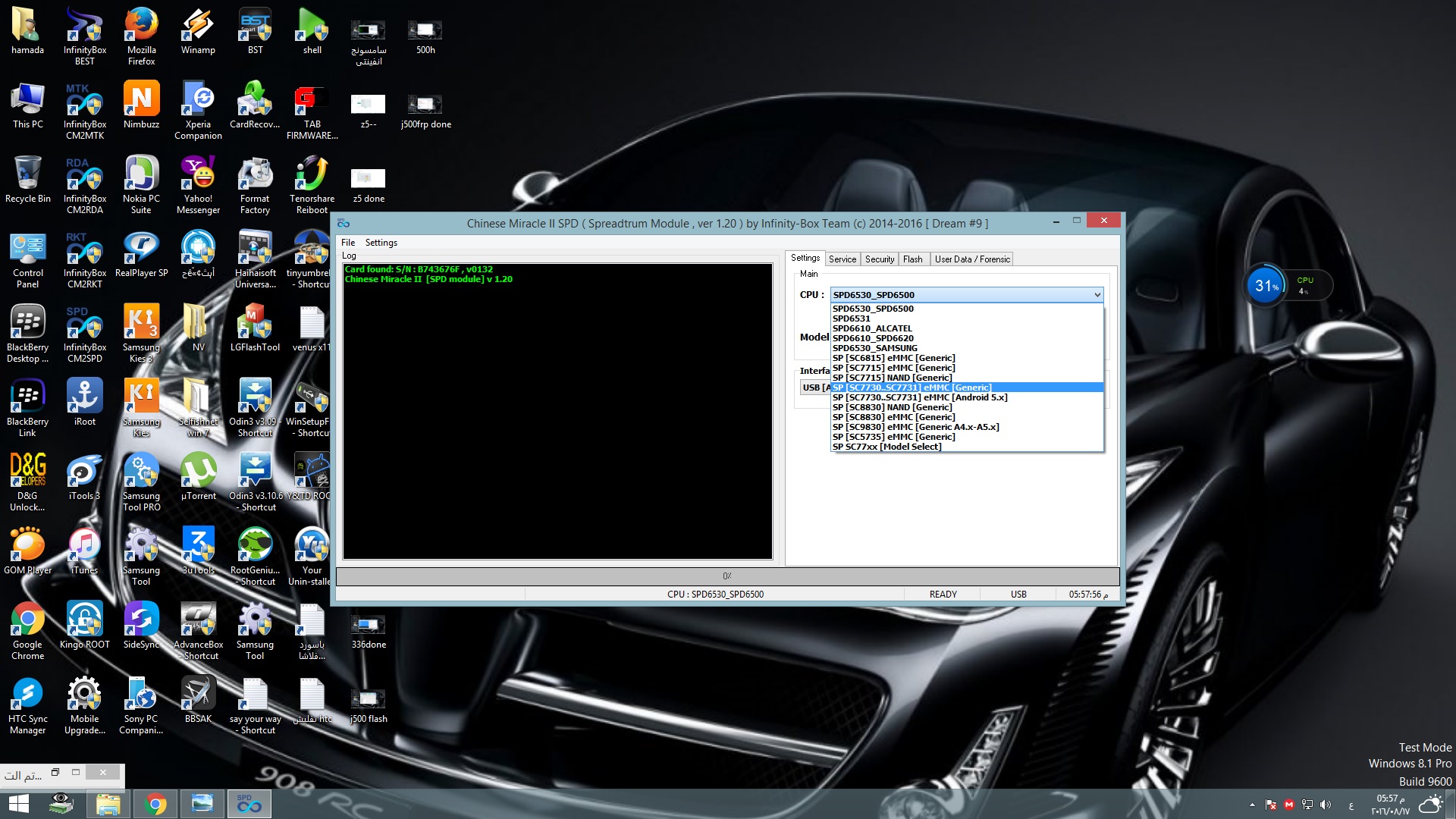Viewport: 1456px width, 819px height.
Task: Launch Mozilla Firefox from the desktop
Action: [142, 36]
